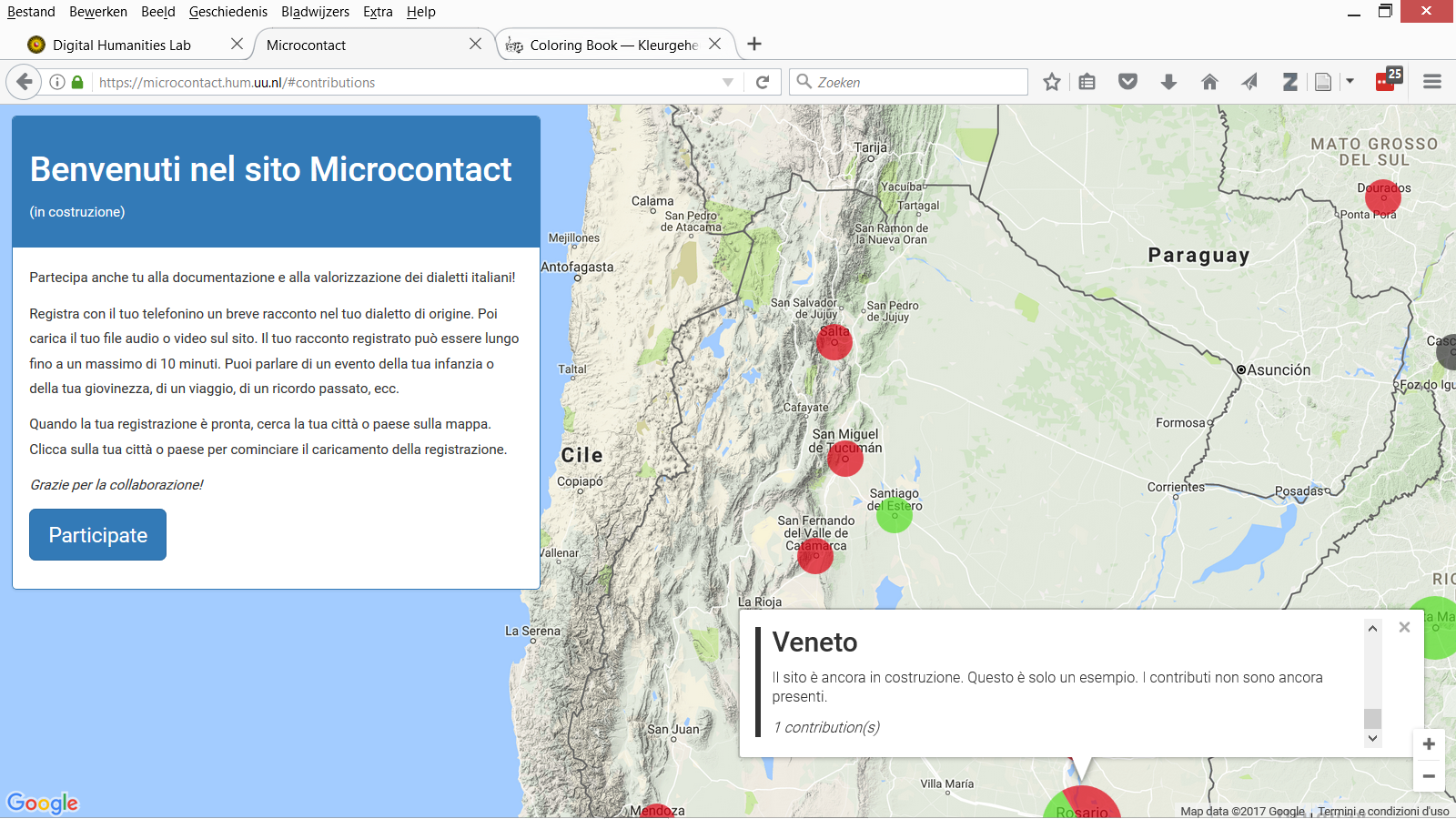Screen dimensions: 1456x819
Task: Open the Bewerken menu
Action: coord(98,12)
